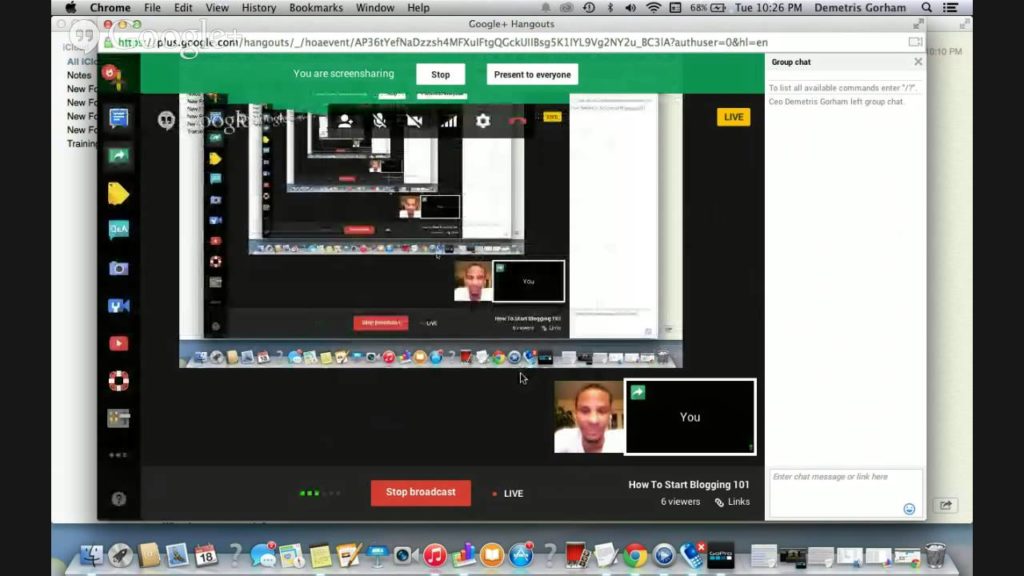This screenshot has height=576, width=1024.
Task: Open the Window menu
Action: coord(375,8)
